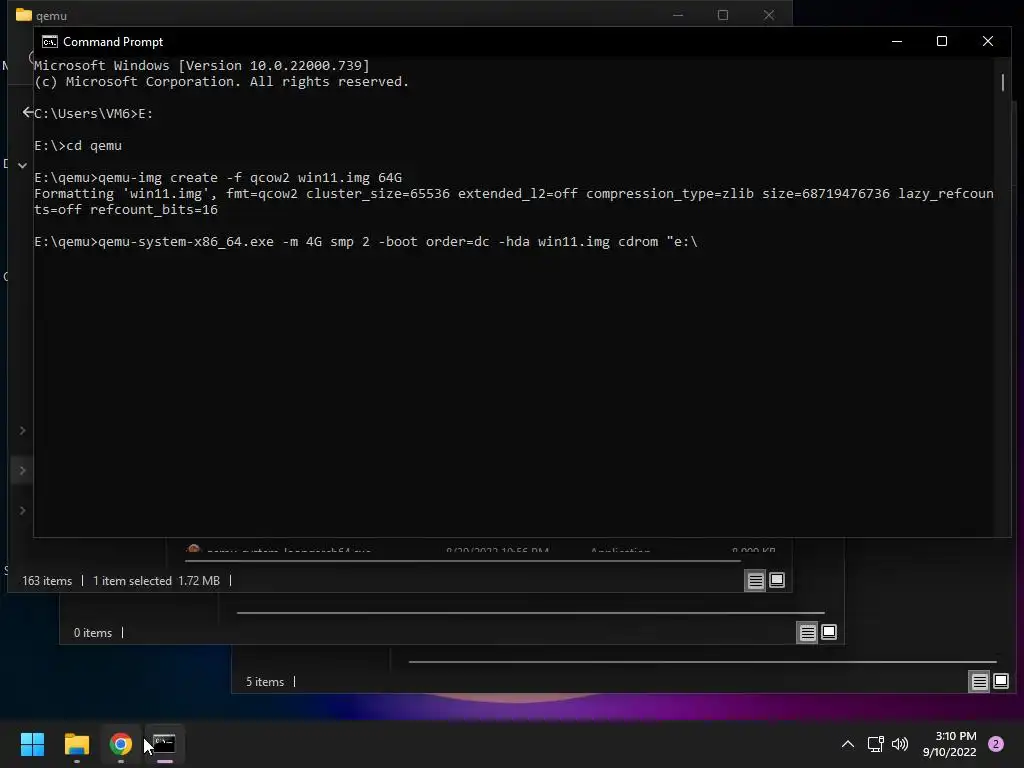Open volume control tray icon
Viewport: 1024px width, 768px height.
(x=900, y=744)
